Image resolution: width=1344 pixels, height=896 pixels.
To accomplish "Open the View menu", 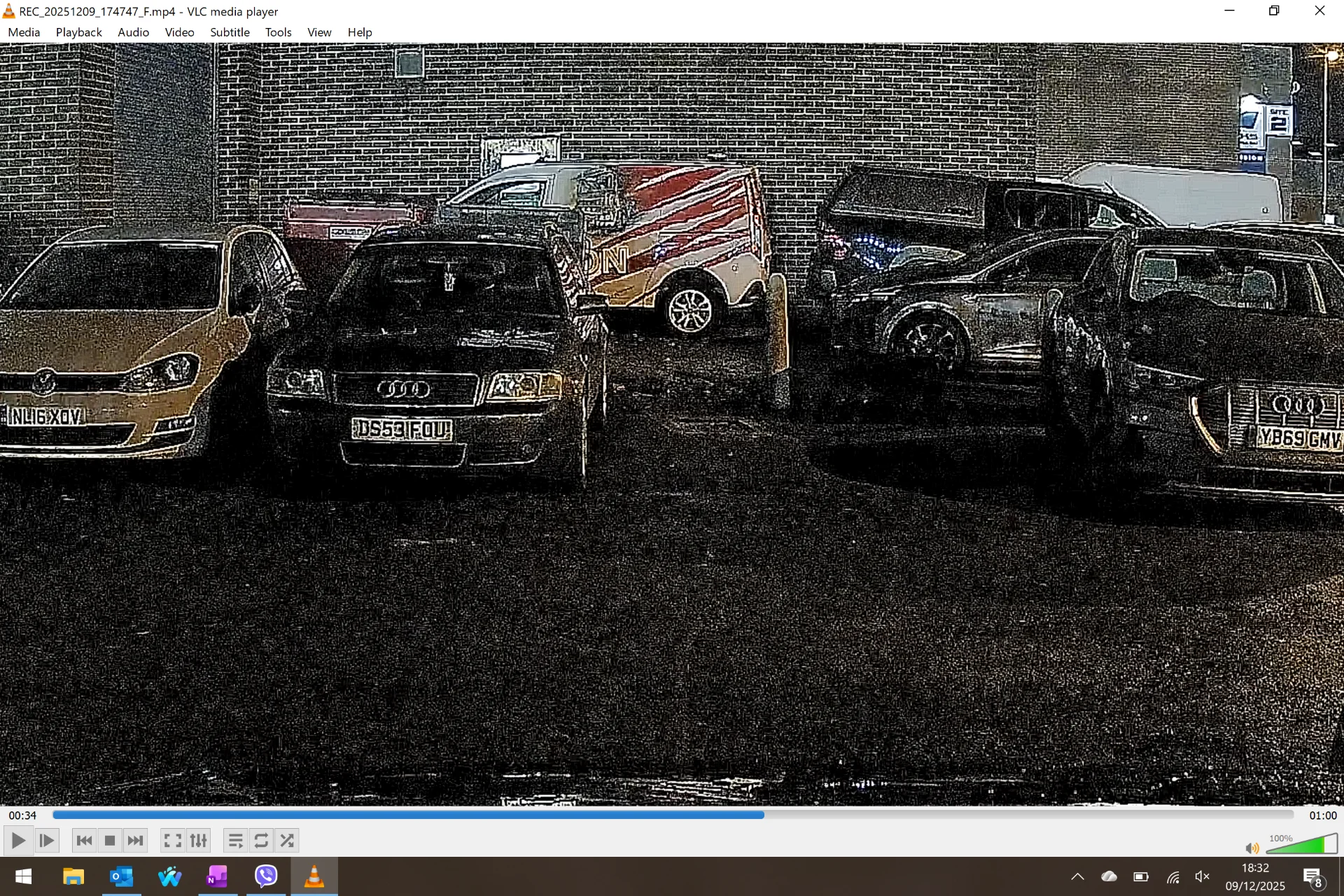I will click(x=319, y=32).
